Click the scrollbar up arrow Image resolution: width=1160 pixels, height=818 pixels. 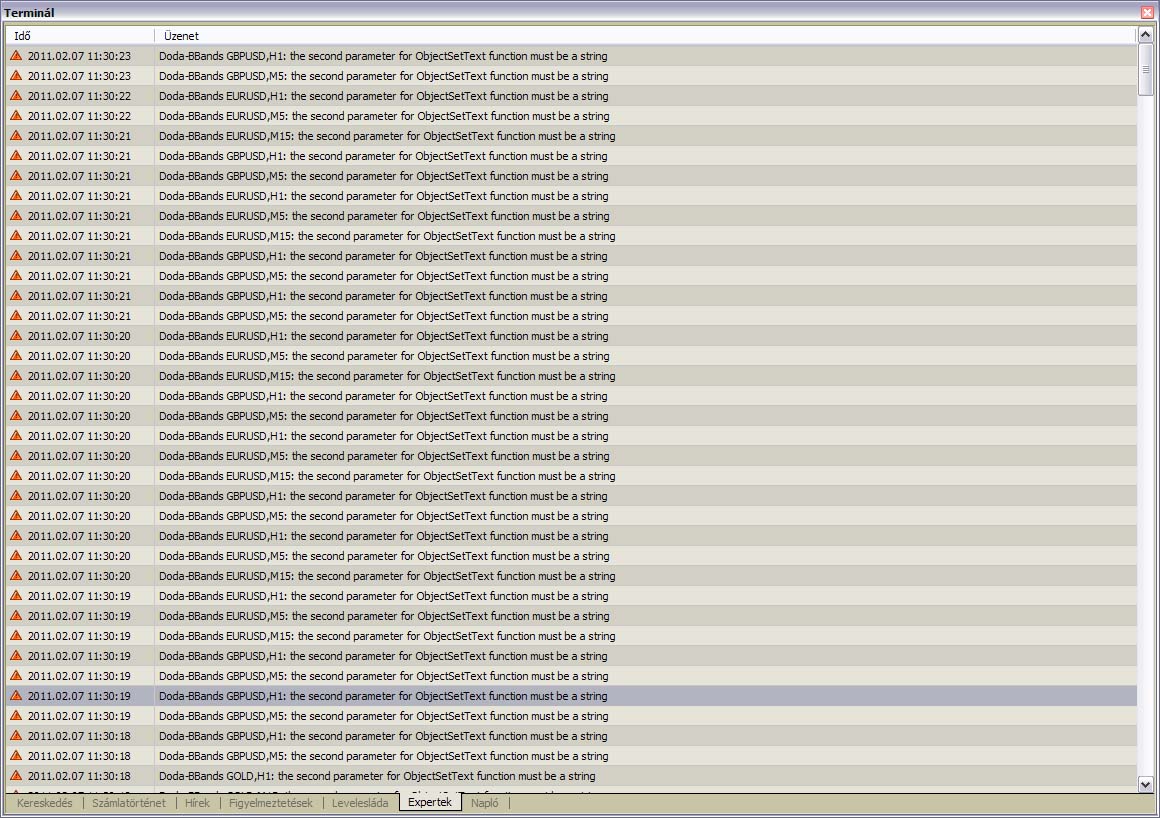click(1146, 35)
